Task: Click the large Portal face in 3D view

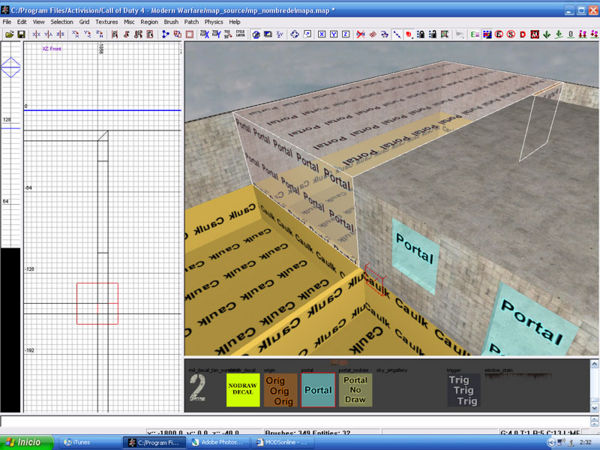Action: click(533, 321)
